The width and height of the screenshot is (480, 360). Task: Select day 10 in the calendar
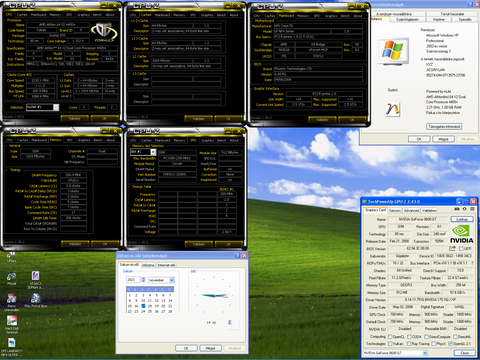point(143,300)
